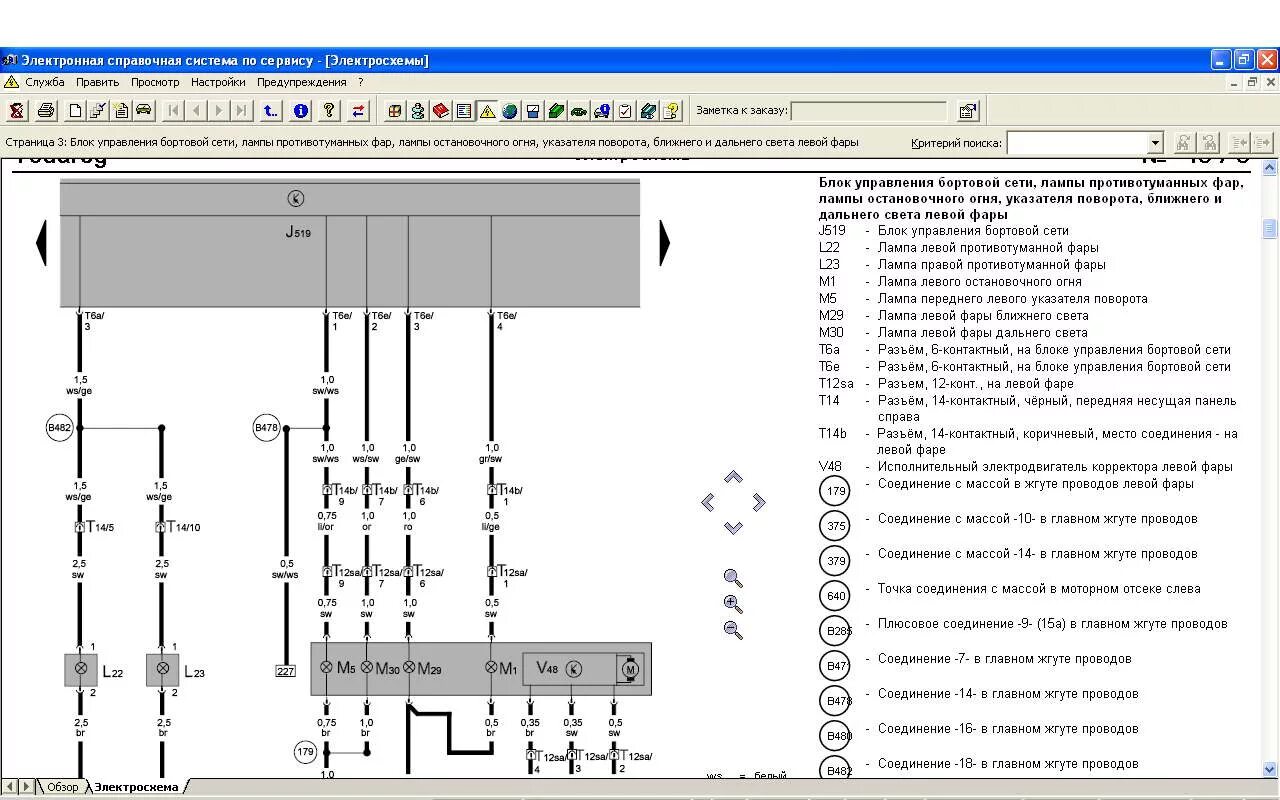Click the globe toolbar icon
Image resolution: width=1280 pixels, height=800 pixels.
510,111
